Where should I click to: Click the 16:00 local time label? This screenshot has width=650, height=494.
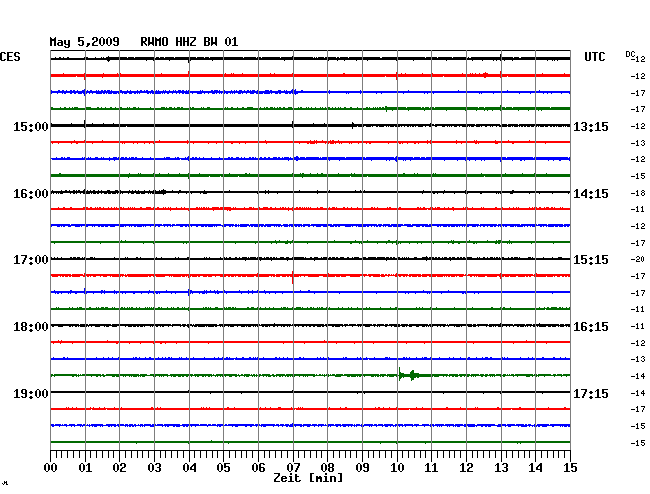click(31, 194)
